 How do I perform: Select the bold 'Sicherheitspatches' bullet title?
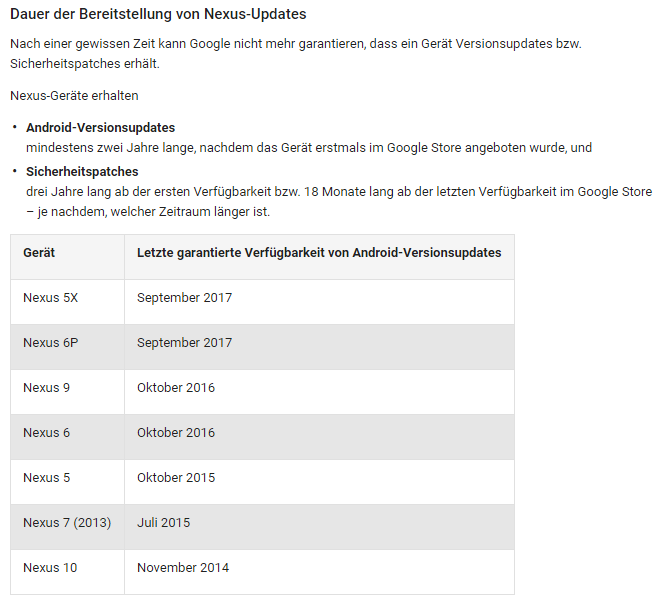[x=82, y=172]
